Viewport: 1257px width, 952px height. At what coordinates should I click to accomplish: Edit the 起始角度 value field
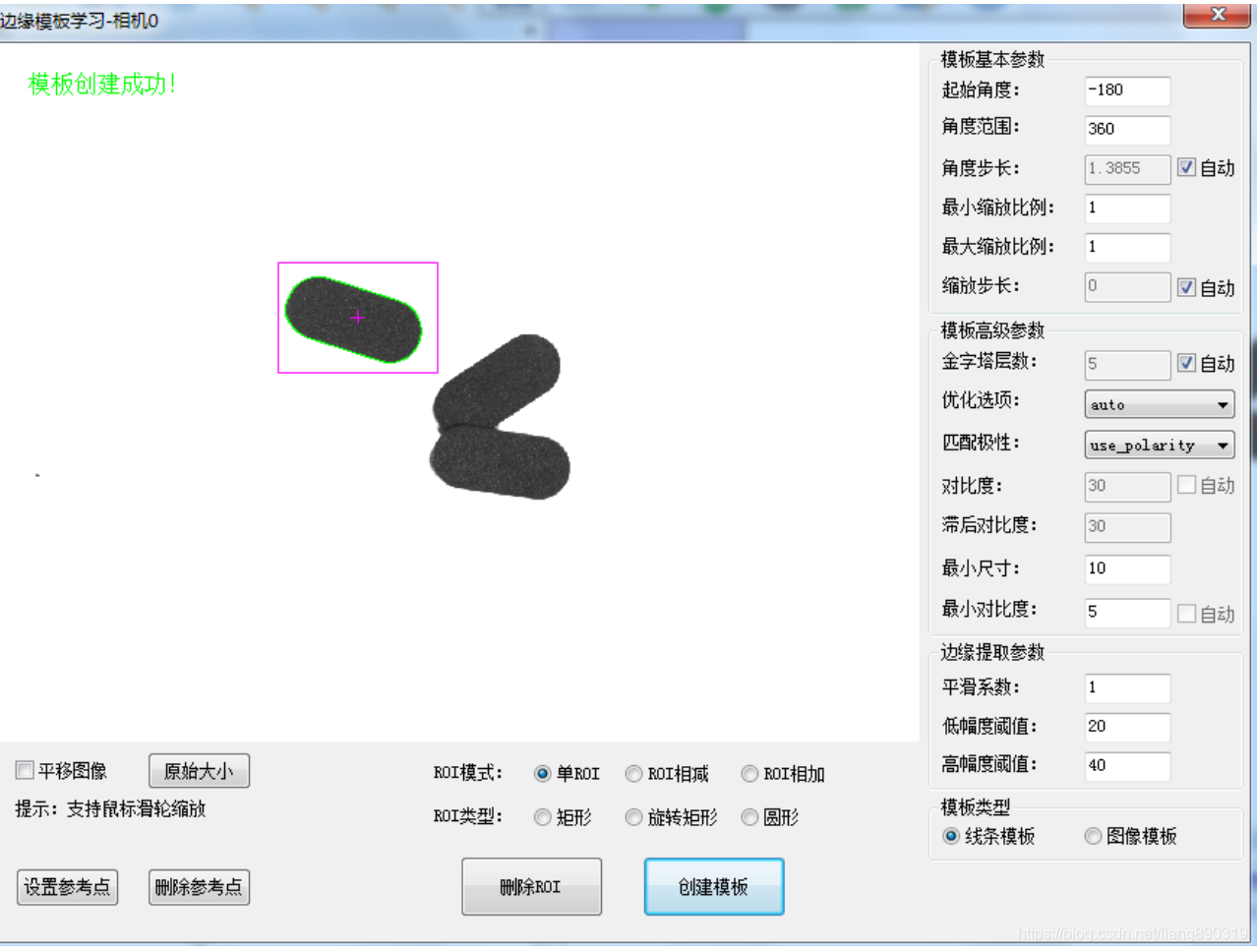pos(1126,90)
